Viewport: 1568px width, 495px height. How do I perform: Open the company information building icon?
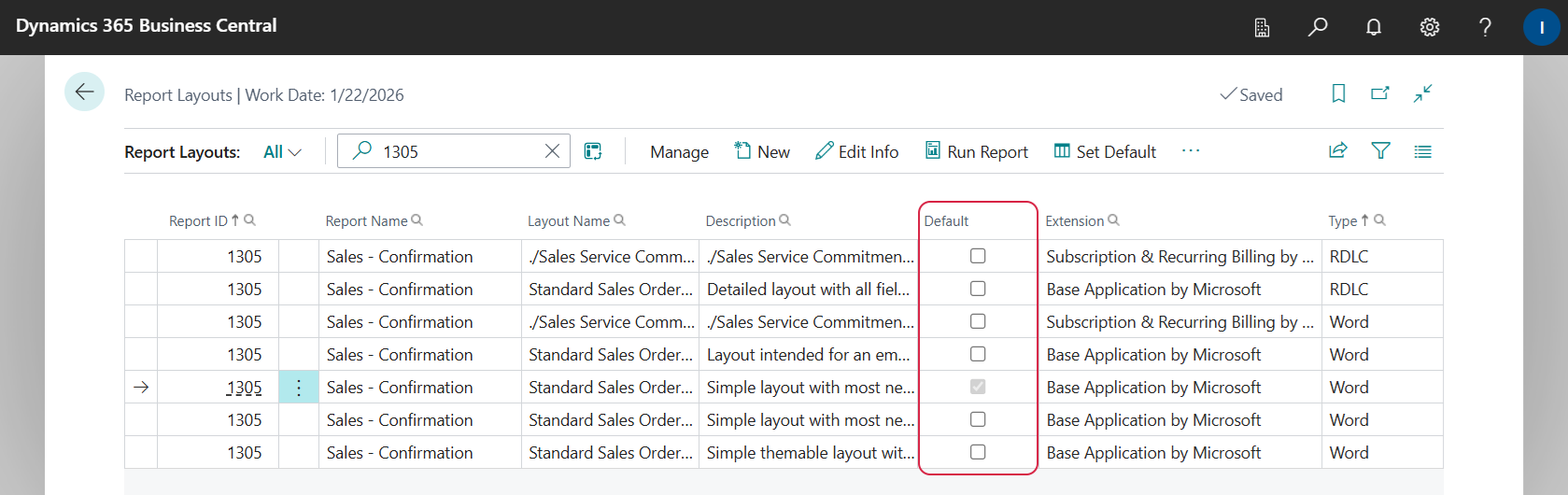[1262, 27]
